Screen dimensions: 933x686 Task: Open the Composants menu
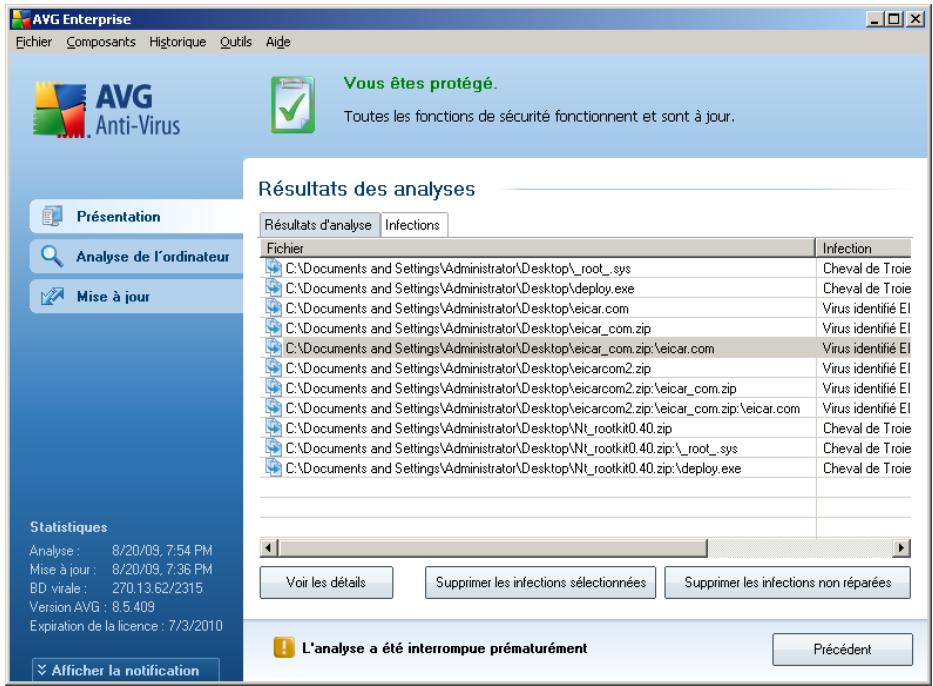pyautogui.click(x=101, y=42)
